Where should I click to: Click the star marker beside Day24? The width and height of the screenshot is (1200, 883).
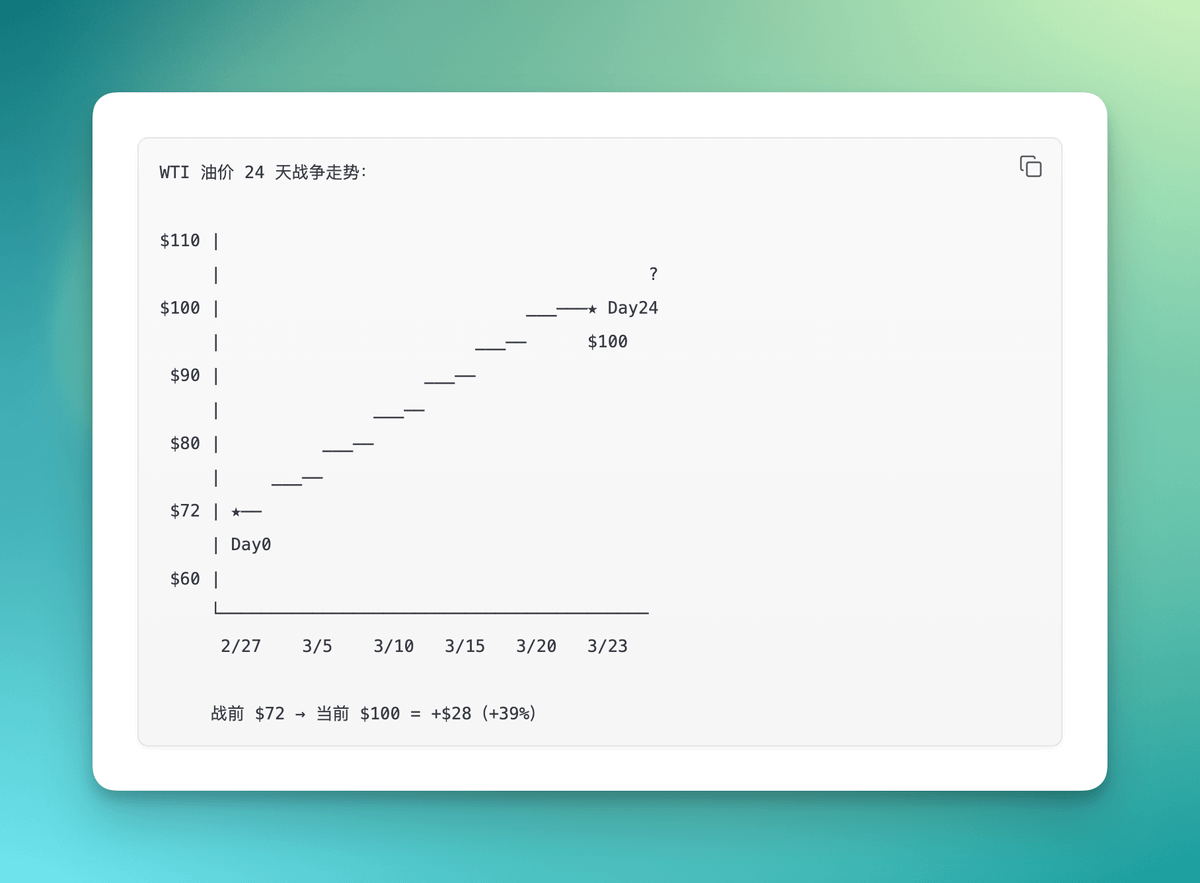coord(592,308)
